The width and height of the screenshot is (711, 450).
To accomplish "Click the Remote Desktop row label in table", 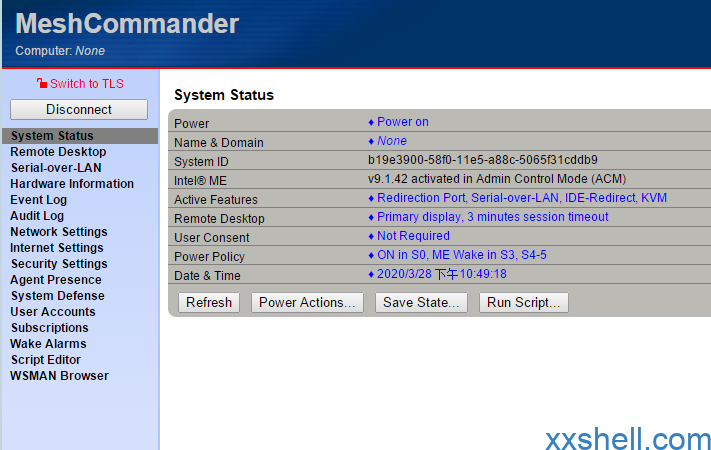I will point(219,219).
